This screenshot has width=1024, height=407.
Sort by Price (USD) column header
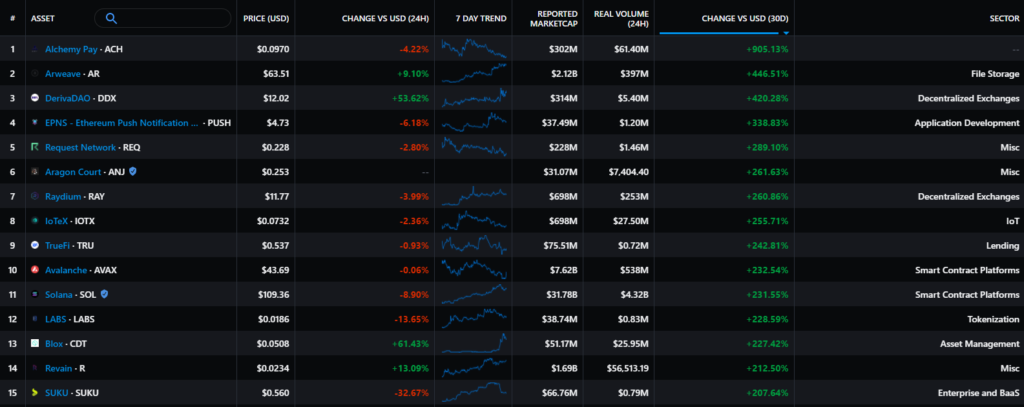[266, 18]
